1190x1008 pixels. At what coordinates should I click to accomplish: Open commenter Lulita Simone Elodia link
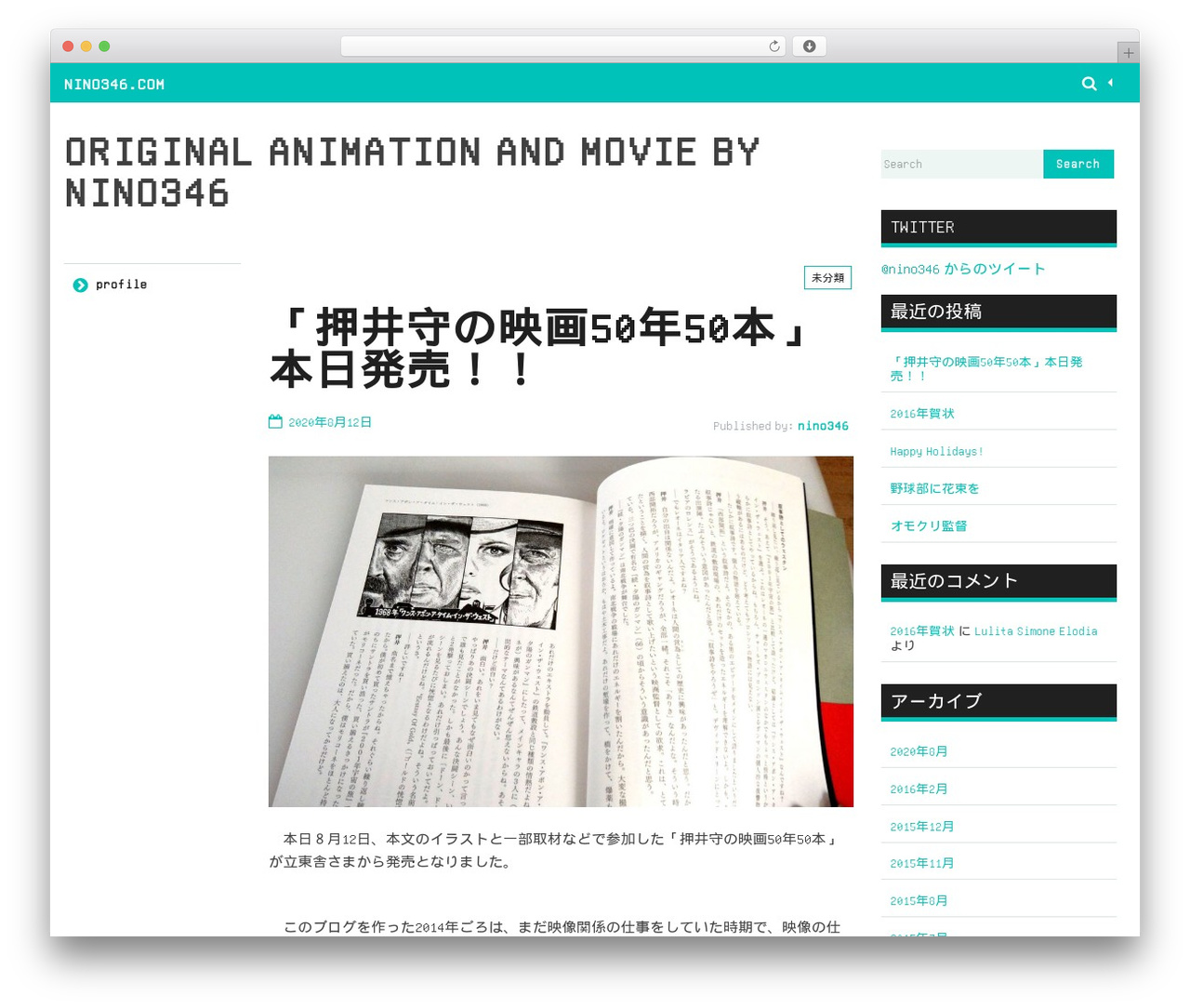pos(1036,630)
